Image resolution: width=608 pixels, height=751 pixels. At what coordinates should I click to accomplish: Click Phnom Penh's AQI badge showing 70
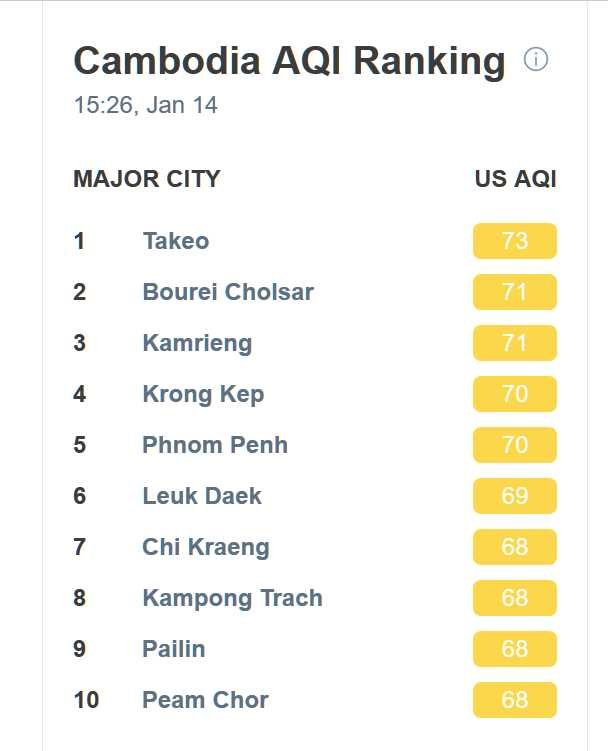tap(515, 445)
